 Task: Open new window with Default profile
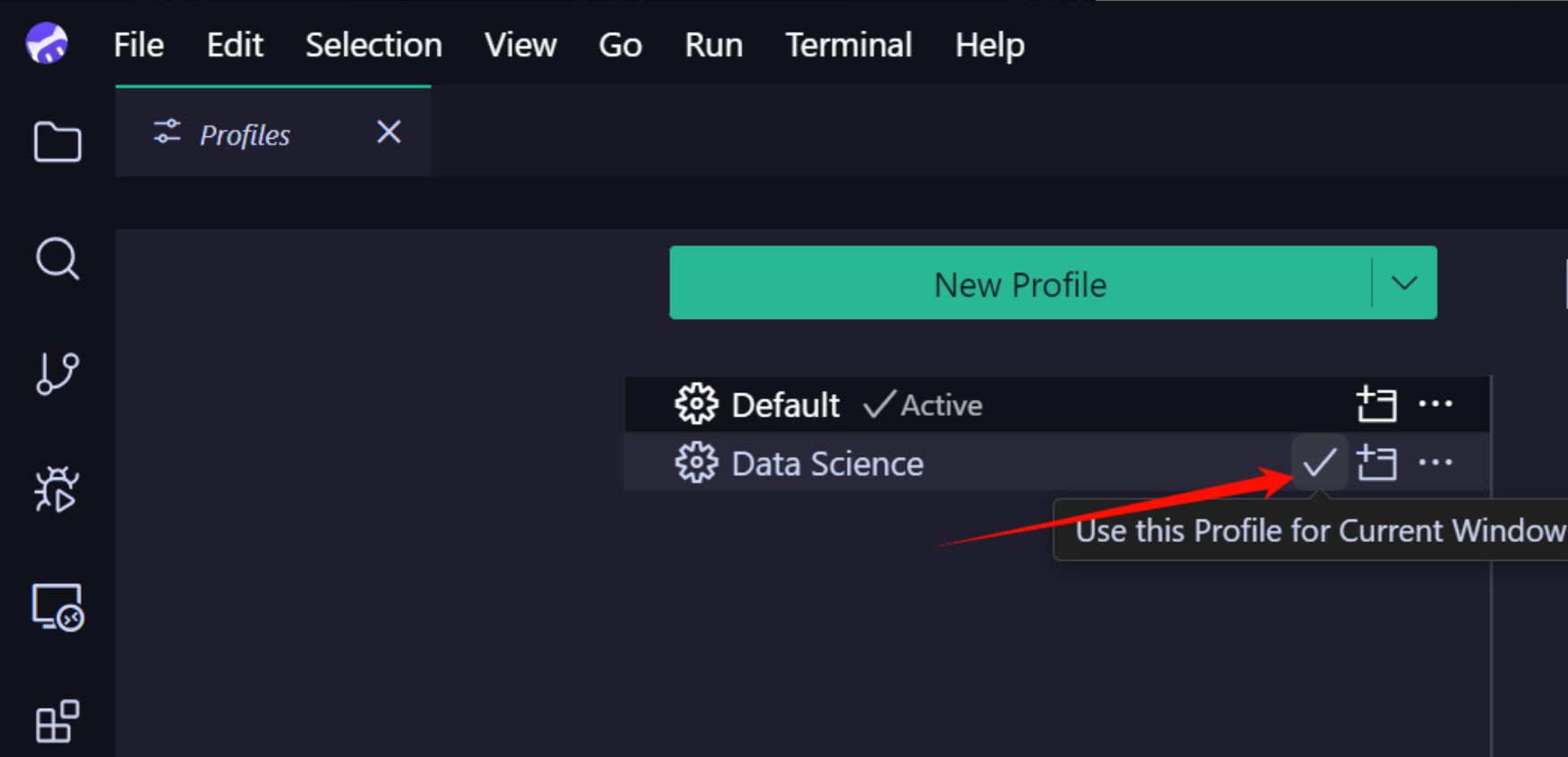[1376, 404]
